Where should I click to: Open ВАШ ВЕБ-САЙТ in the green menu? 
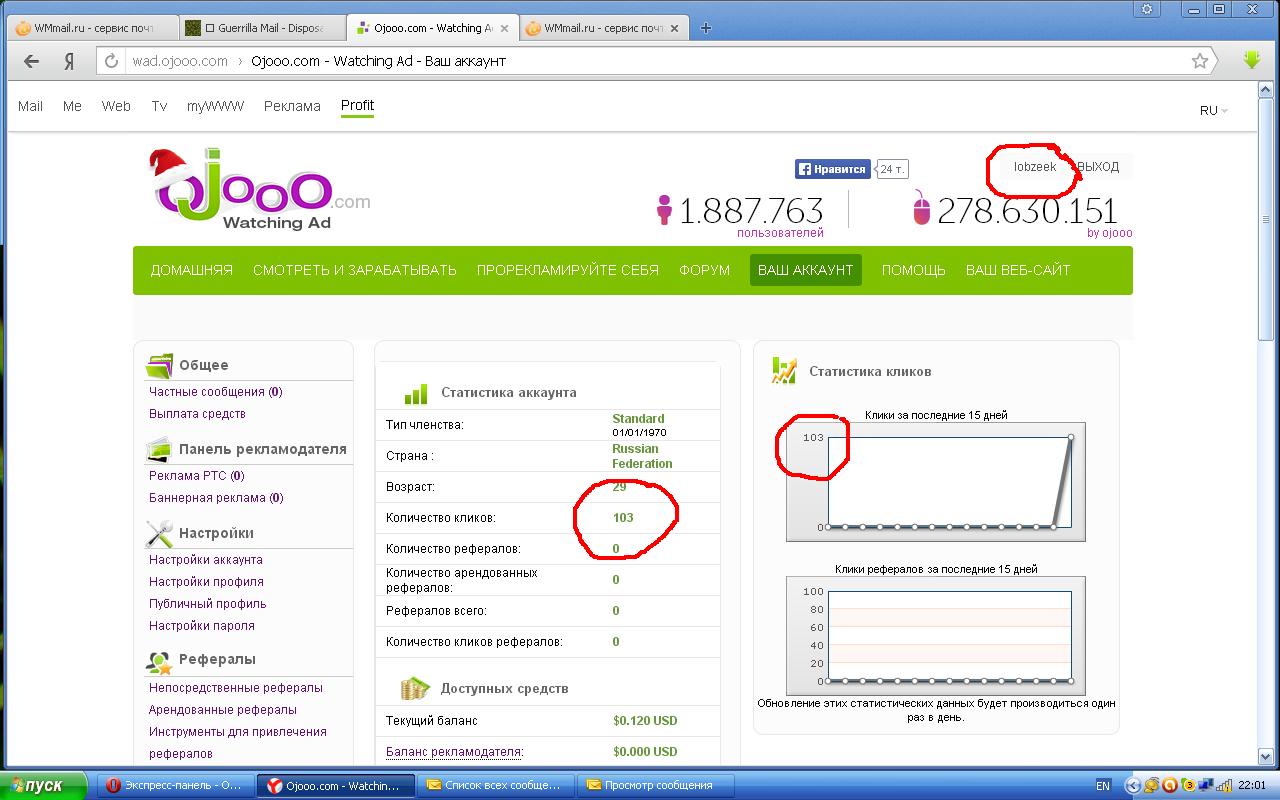(1018, 270)
